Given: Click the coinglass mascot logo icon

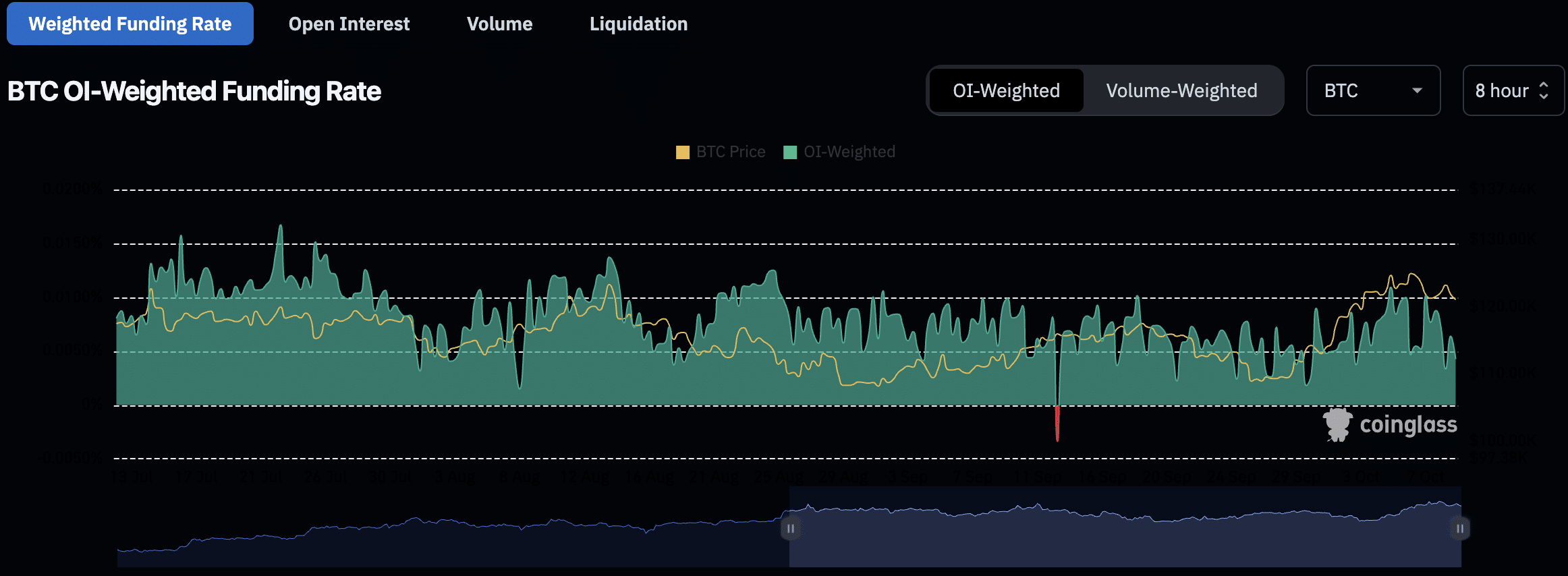Looking at the screenshot, I should [x=1337, y=425].
